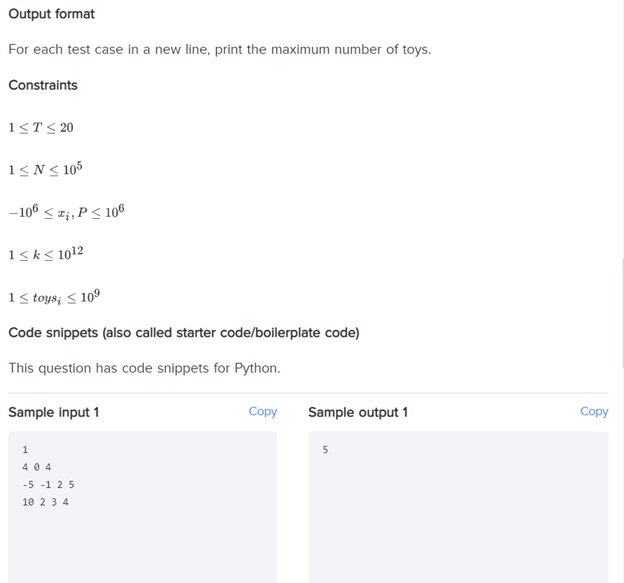
Task: Copy the Sample input 1 contents
Action: pyautogui.click(x=263, y=411)
